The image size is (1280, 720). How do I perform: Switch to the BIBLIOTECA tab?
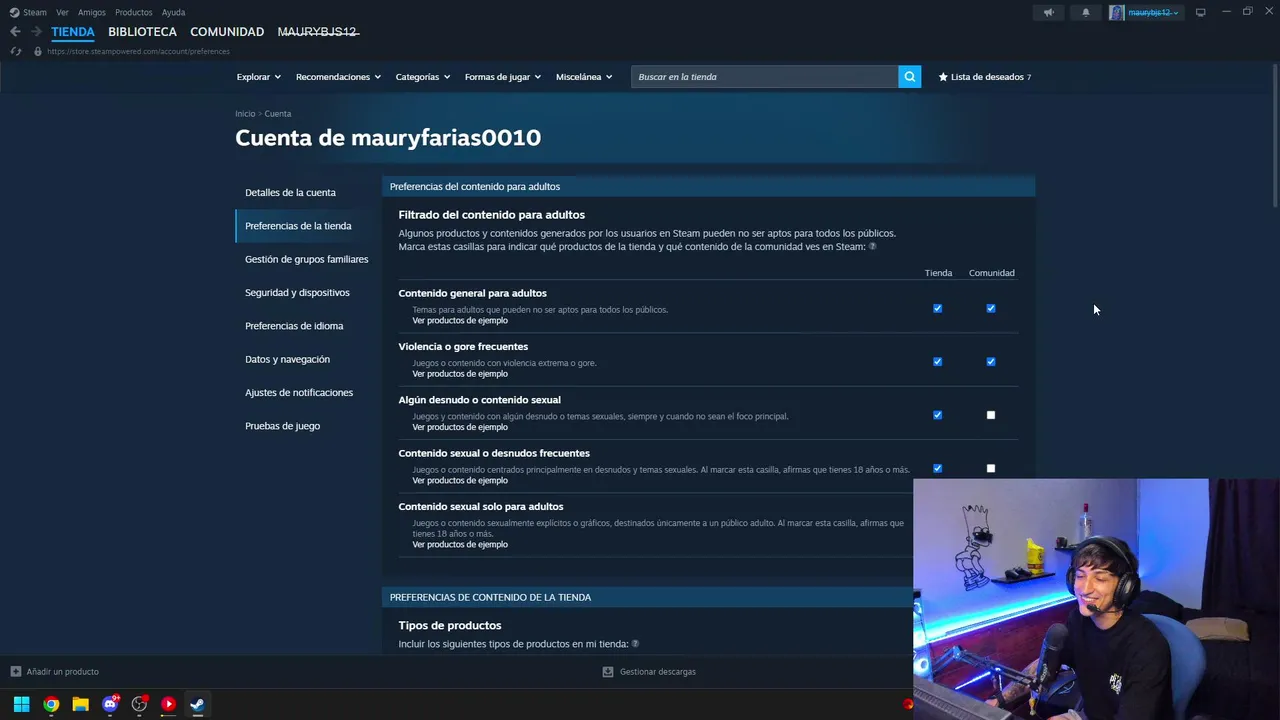point(142,32)
